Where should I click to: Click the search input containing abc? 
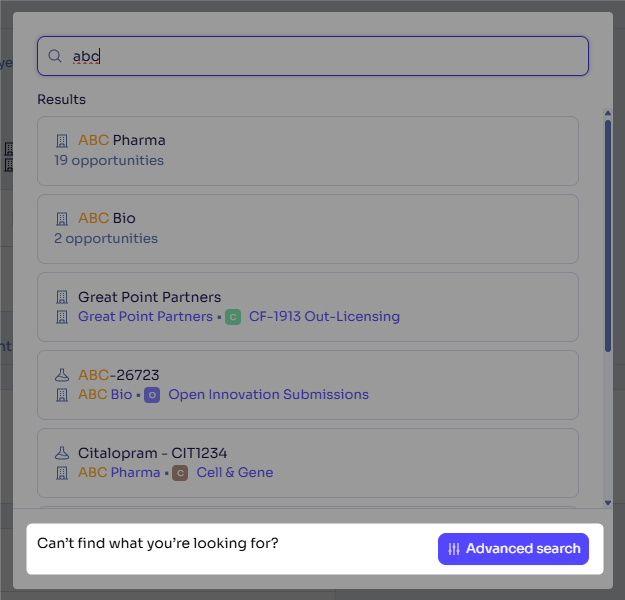pyautogui.click(x=313, y=56)
